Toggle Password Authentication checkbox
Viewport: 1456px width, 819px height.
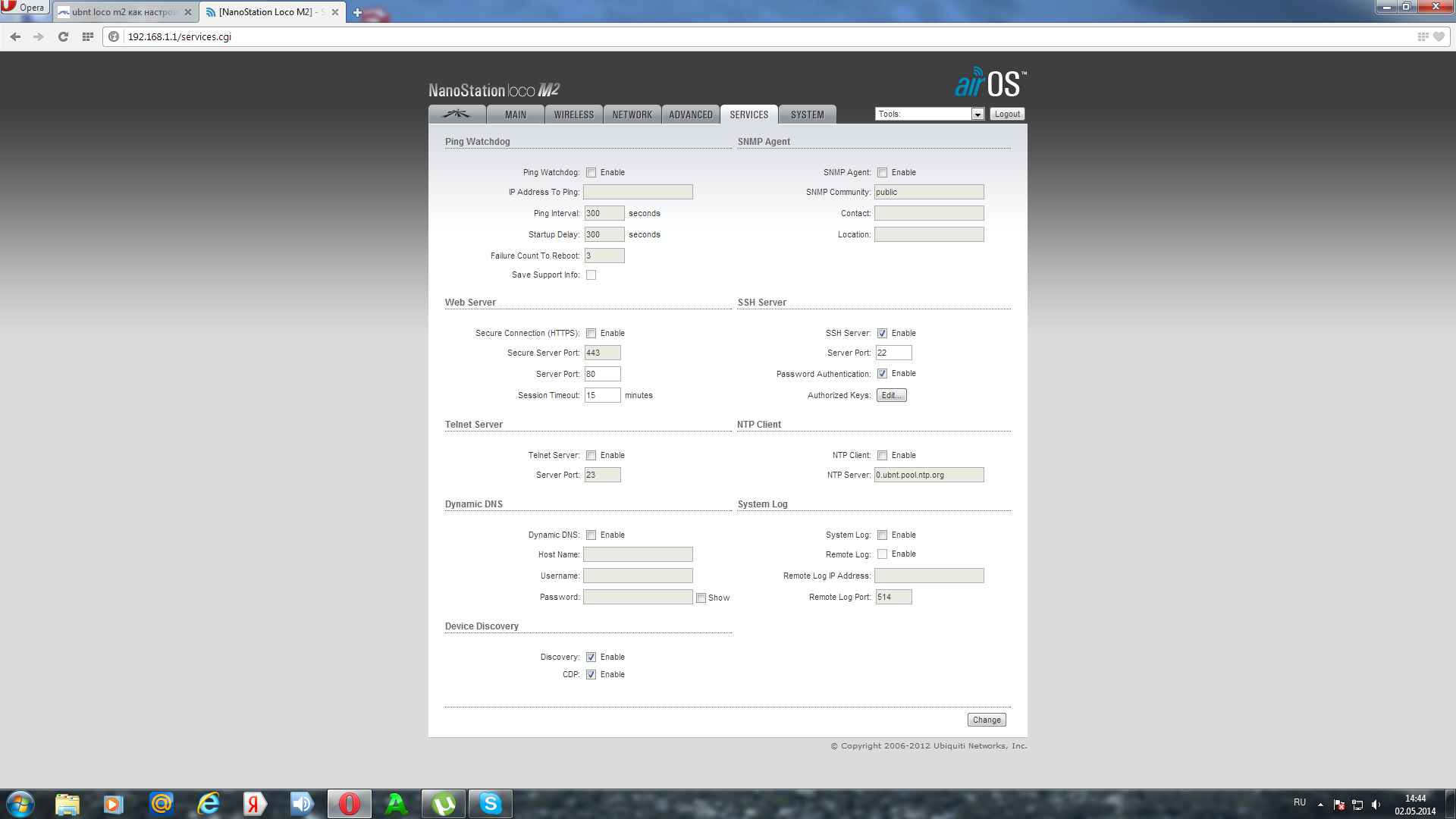point(882,374)
